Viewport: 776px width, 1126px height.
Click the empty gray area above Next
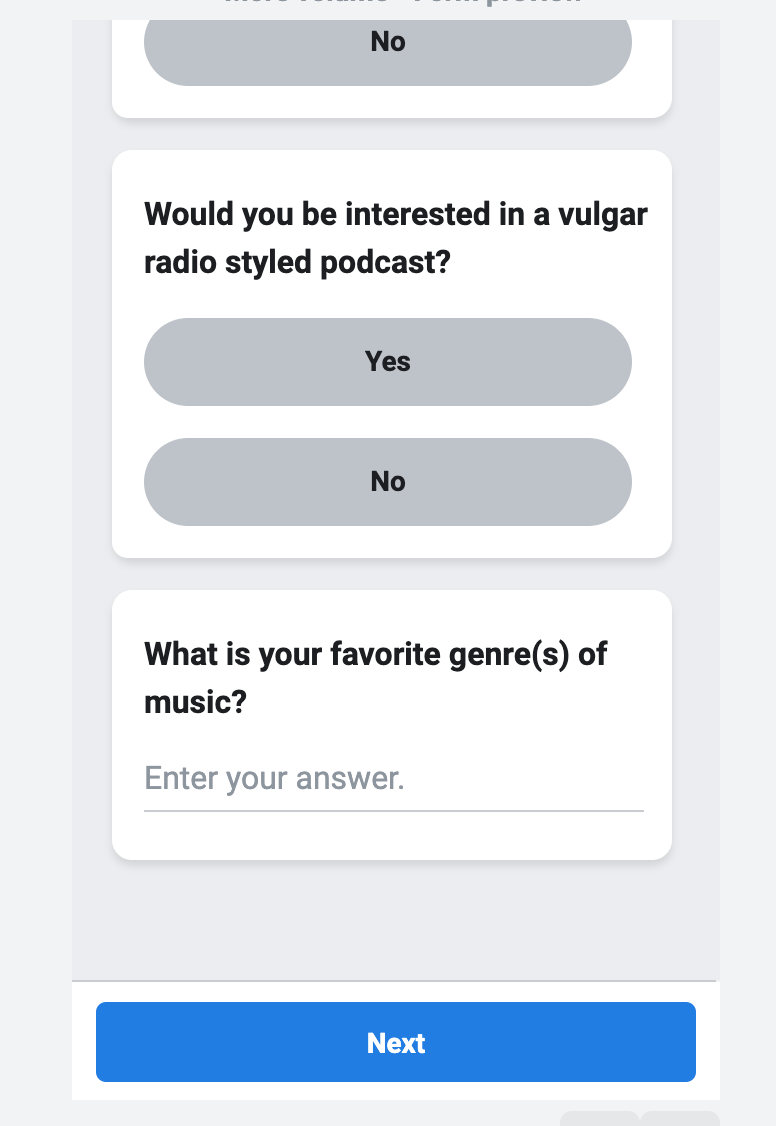pos(395,920)
